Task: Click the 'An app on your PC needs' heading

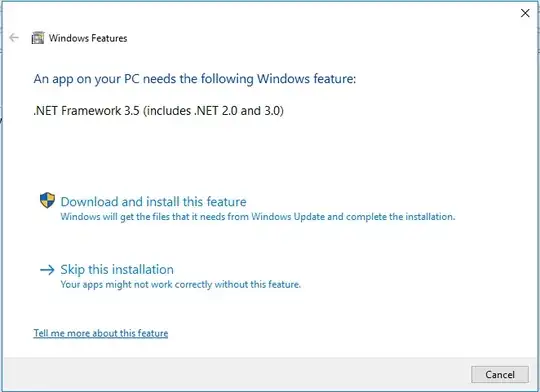Action: click(x=195, y=79)
